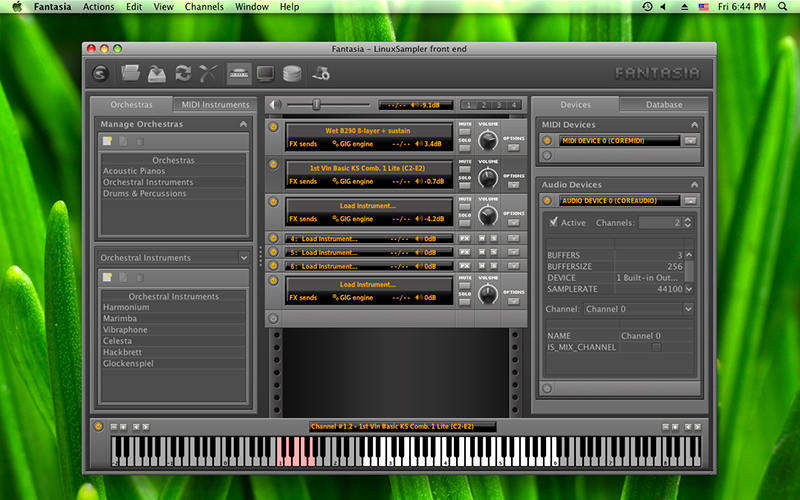
Task: Collapse the MIDI Devices panel
Action: [694, 124]
